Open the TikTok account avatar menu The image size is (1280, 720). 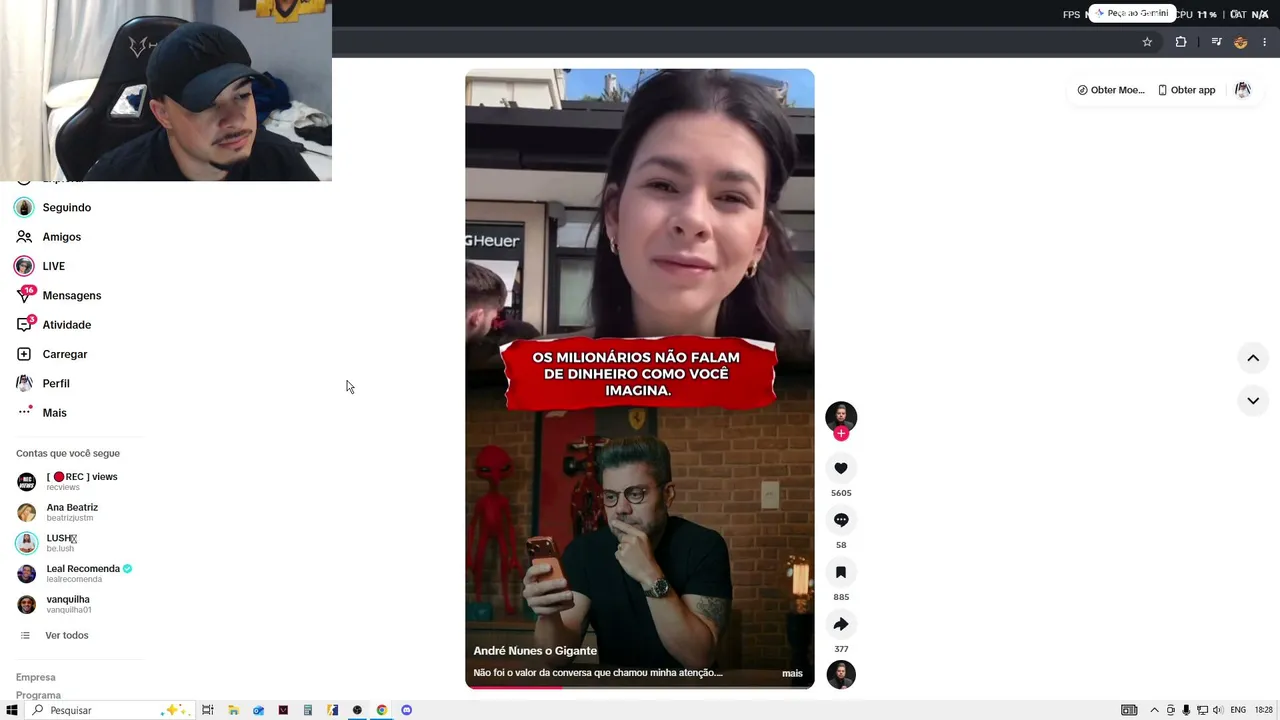coord(1243,90)
